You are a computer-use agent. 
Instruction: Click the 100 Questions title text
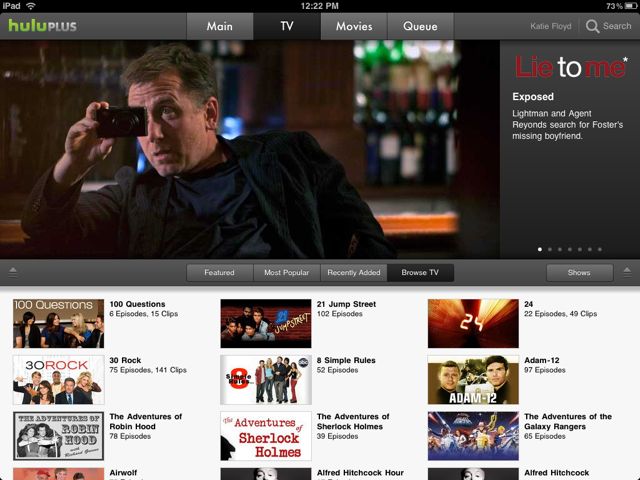click(x=137, y=304)
